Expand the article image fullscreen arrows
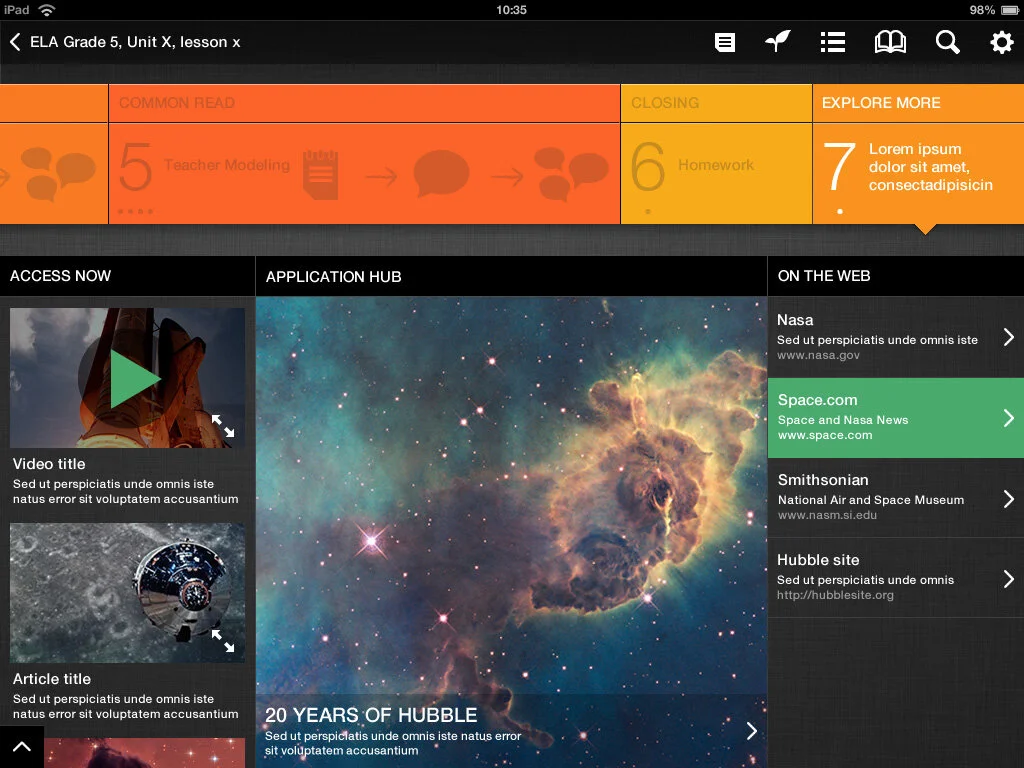 (223, 641)
